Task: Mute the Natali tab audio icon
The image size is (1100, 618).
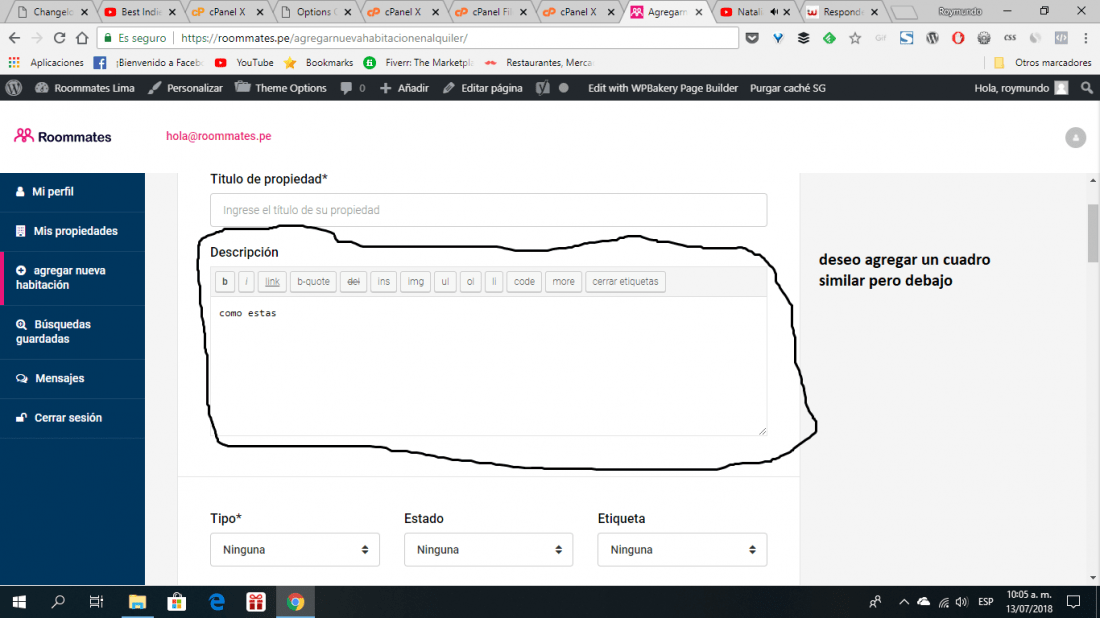Action: (774, 12)
